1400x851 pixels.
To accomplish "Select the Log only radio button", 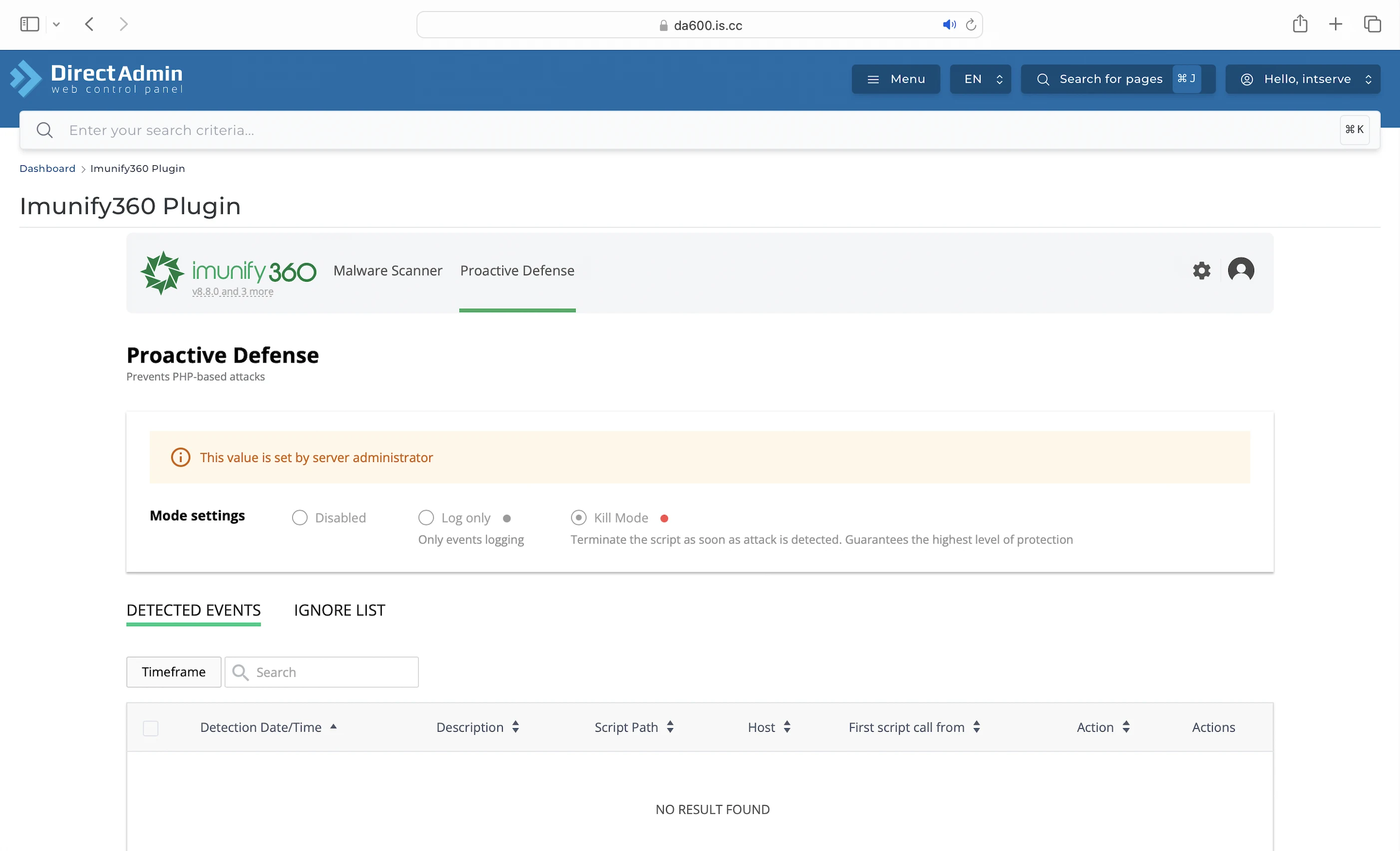I will 425,518.
